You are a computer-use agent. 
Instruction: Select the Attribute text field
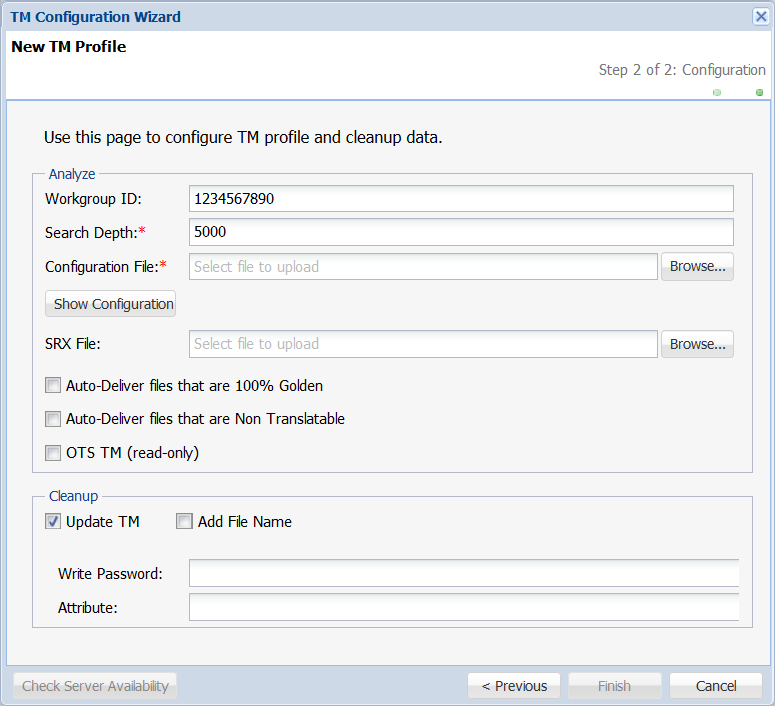(464, 607)
